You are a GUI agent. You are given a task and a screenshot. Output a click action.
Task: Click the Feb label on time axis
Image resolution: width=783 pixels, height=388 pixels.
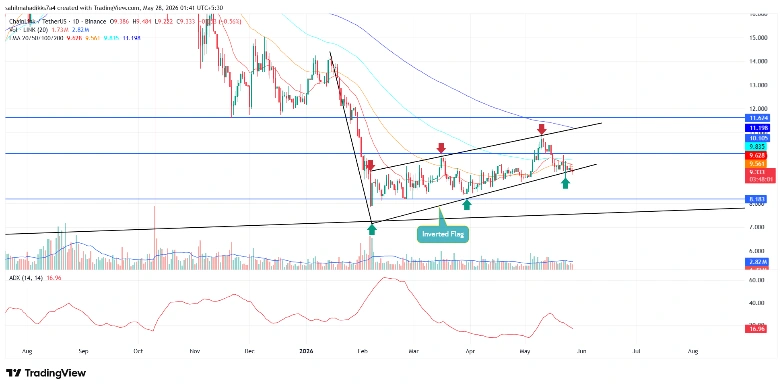point(364,352)
